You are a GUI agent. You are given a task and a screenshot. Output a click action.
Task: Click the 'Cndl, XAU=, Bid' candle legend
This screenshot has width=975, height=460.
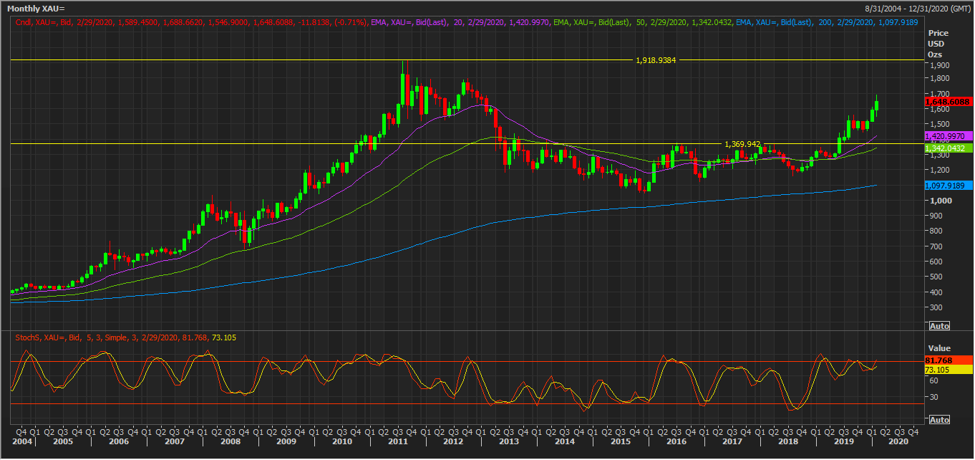pos(191,22)
